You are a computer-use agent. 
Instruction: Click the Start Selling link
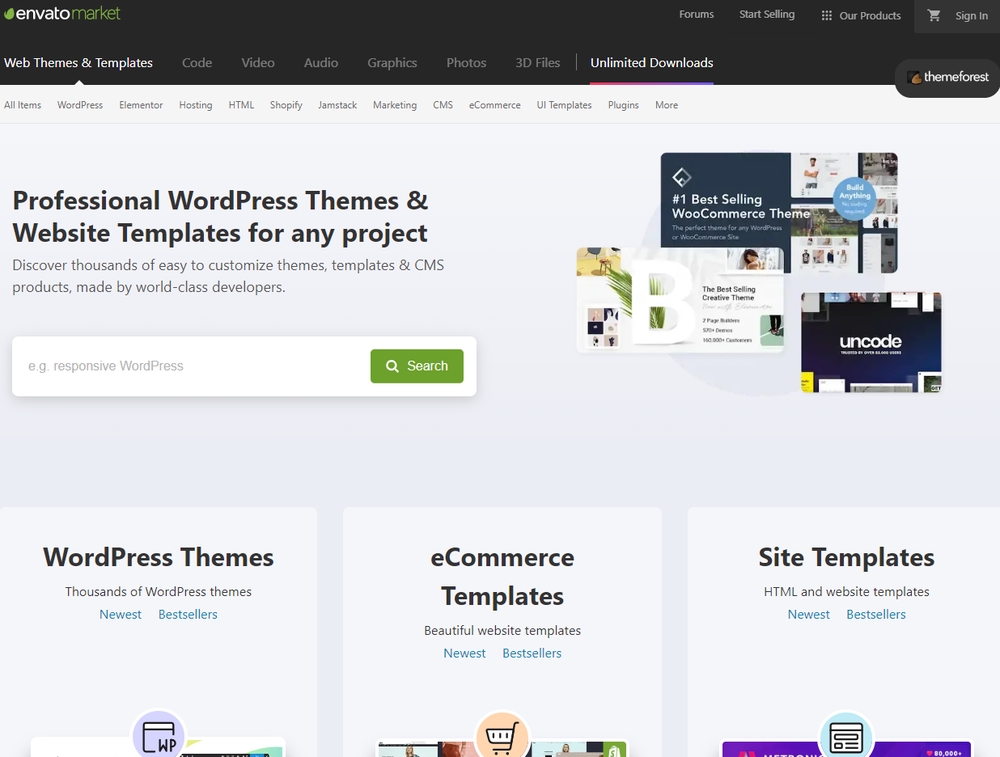766,14
